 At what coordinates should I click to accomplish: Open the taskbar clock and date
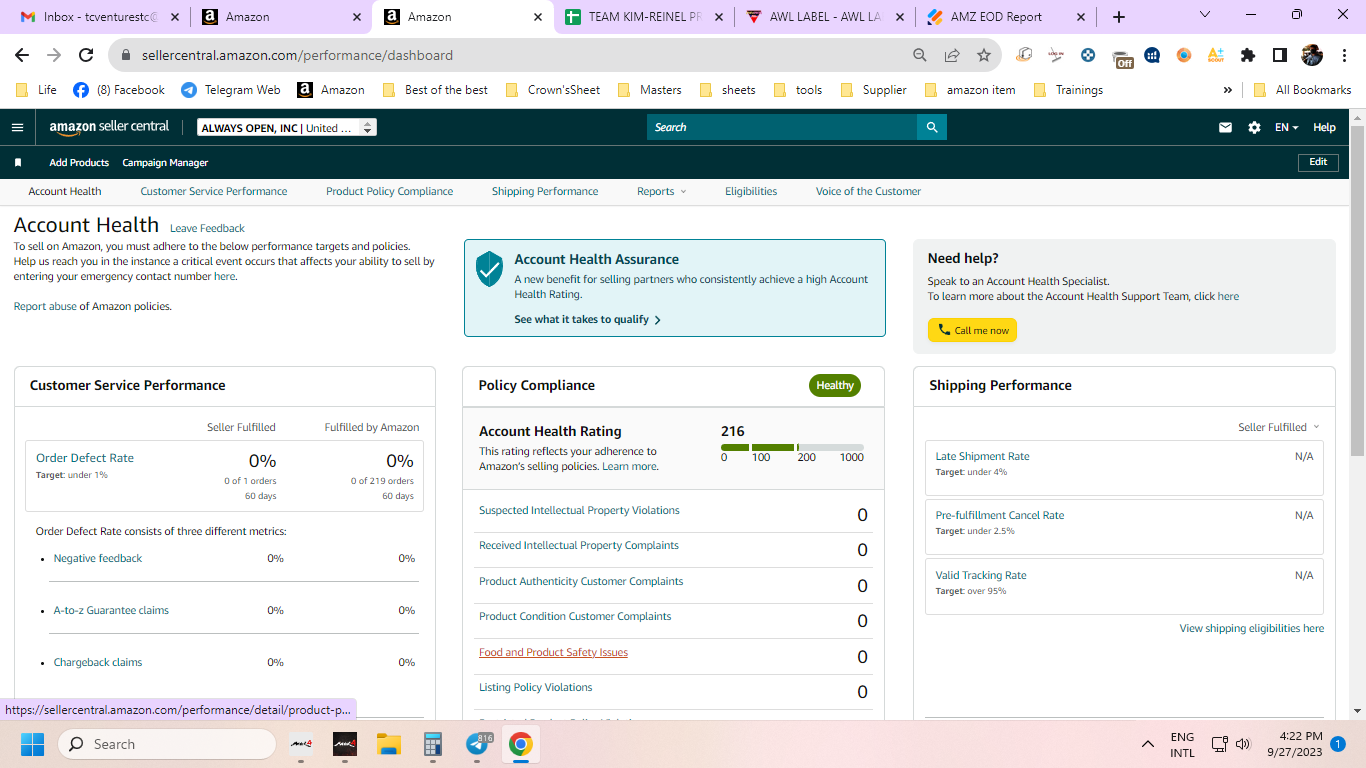[1294, 744]
